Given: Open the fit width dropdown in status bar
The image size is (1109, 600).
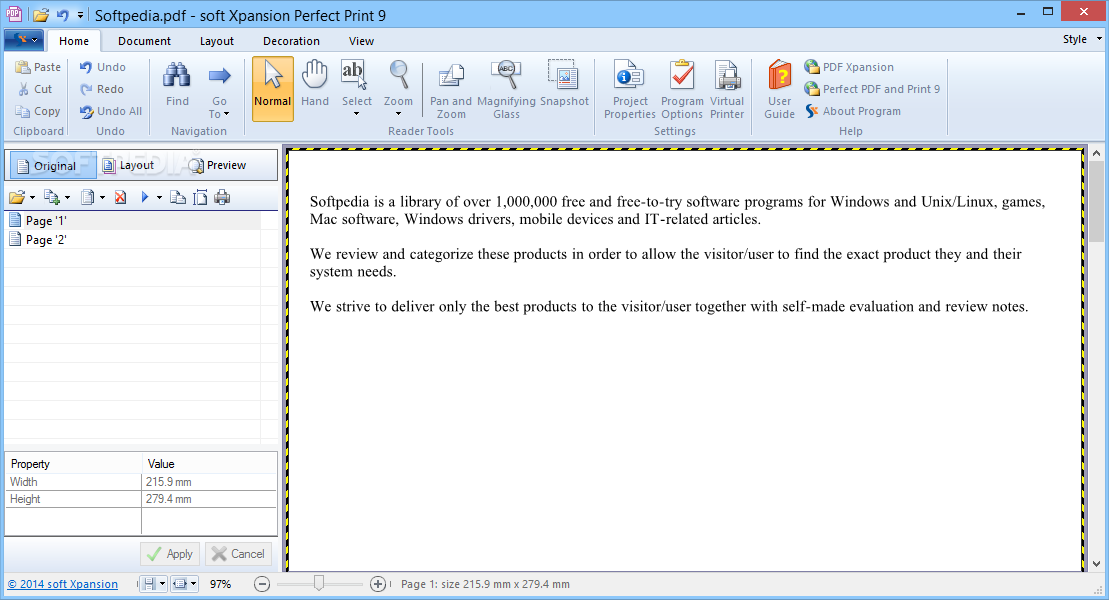Looking at the screenshot, I should click(194, 584).
